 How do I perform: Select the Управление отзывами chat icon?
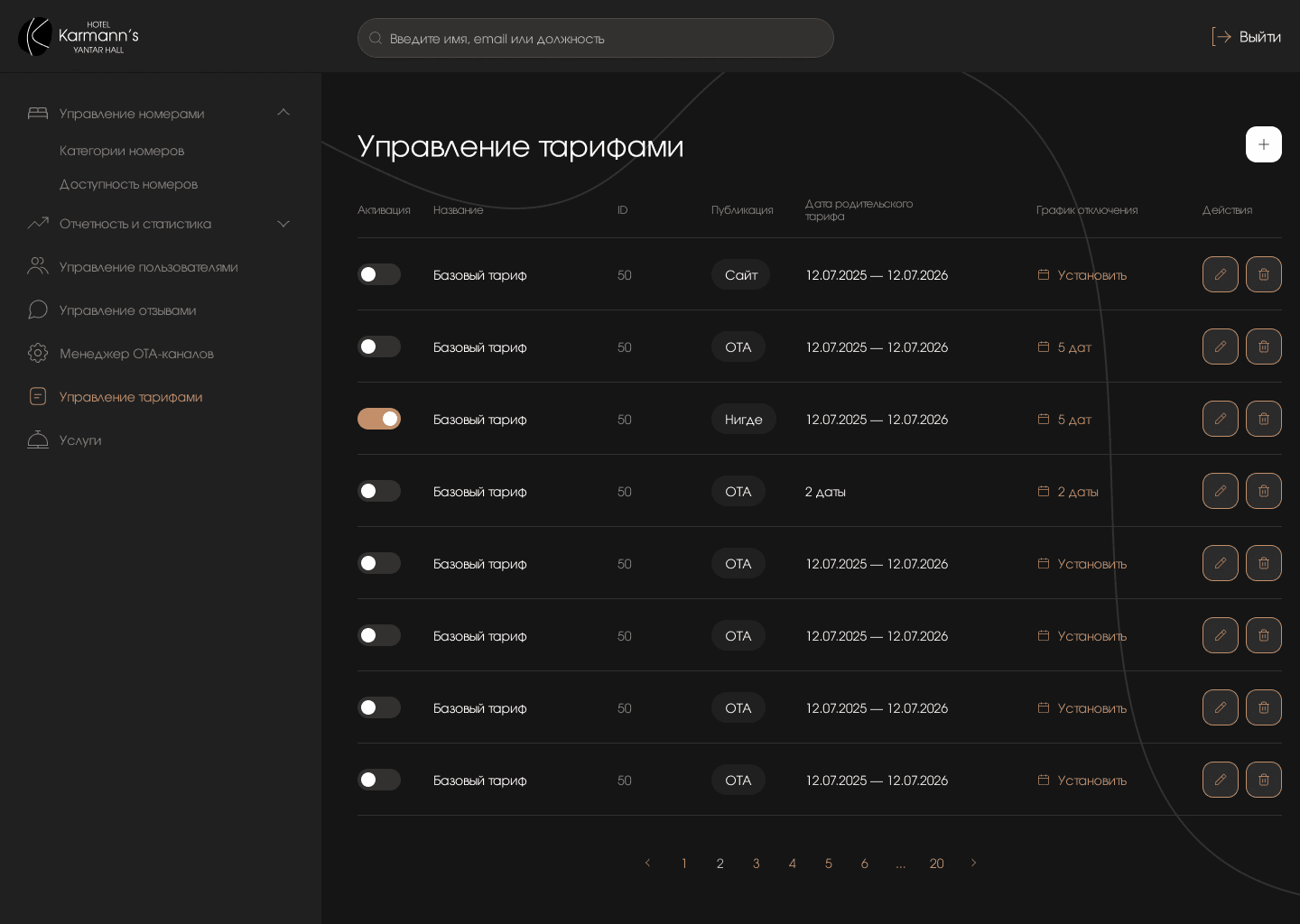(x=38, y=310)
